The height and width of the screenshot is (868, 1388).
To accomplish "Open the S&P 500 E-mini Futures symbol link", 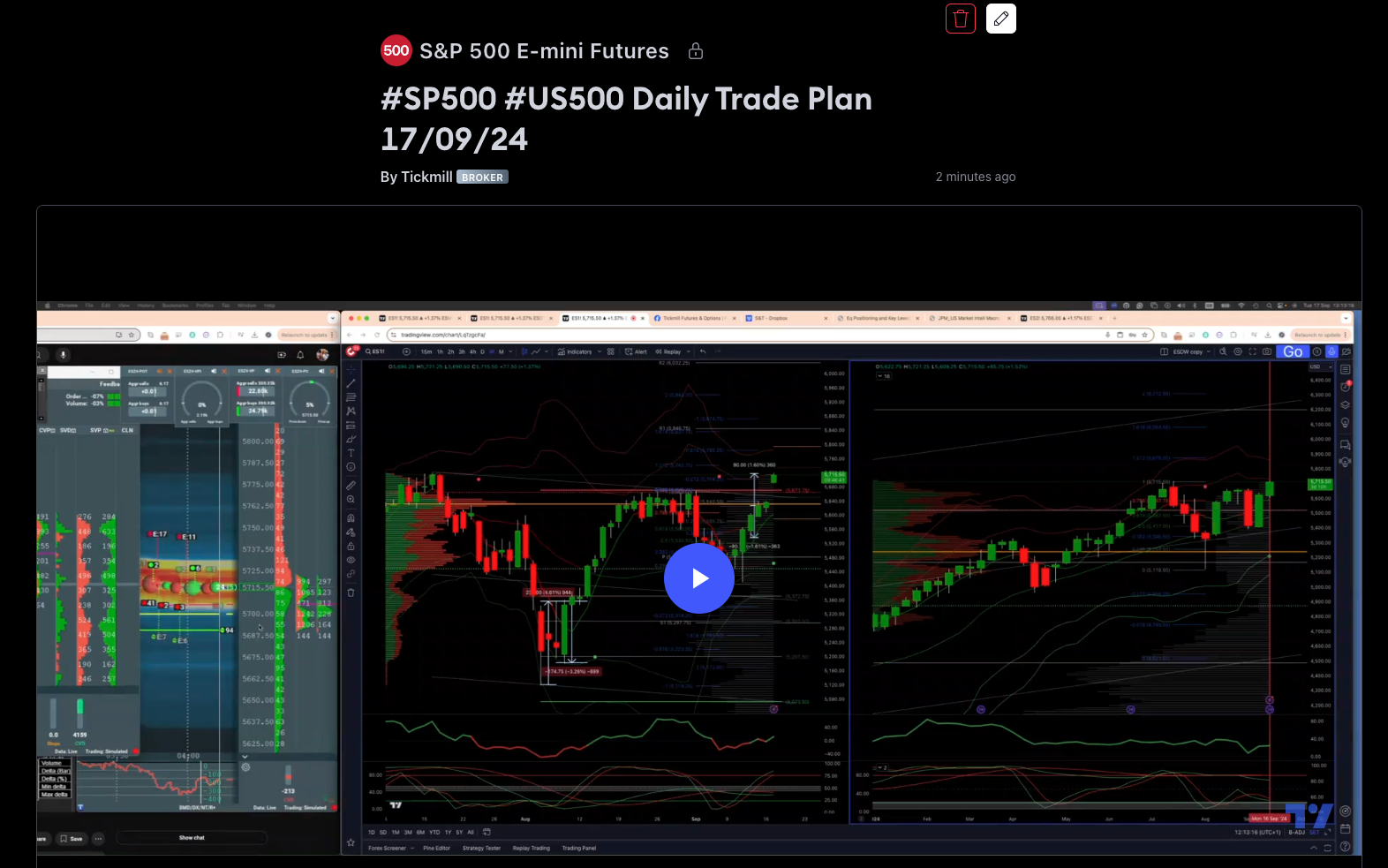I will coord(544,51).
